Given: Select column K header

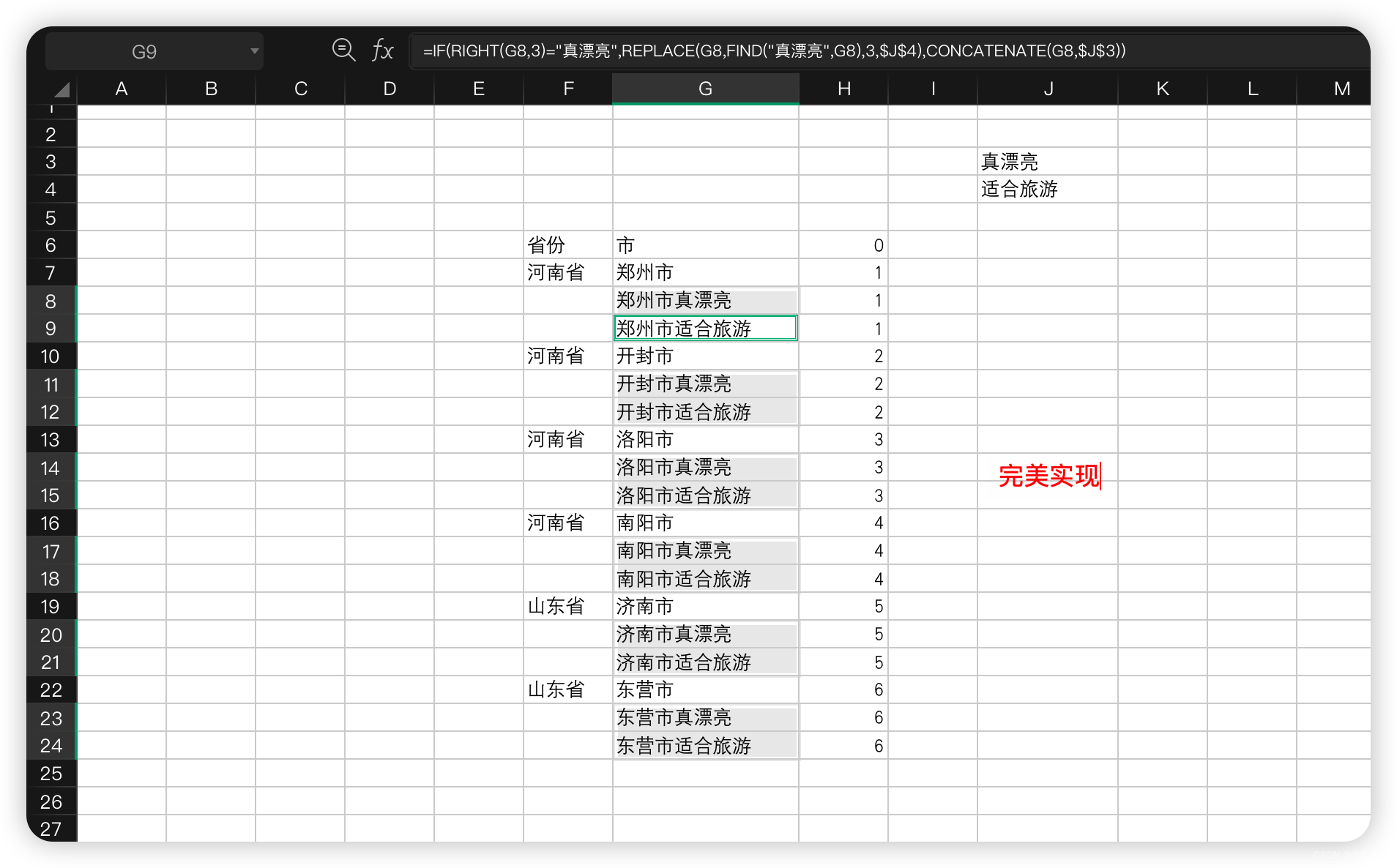Looking at the screenshot, I should point(1163,89).
